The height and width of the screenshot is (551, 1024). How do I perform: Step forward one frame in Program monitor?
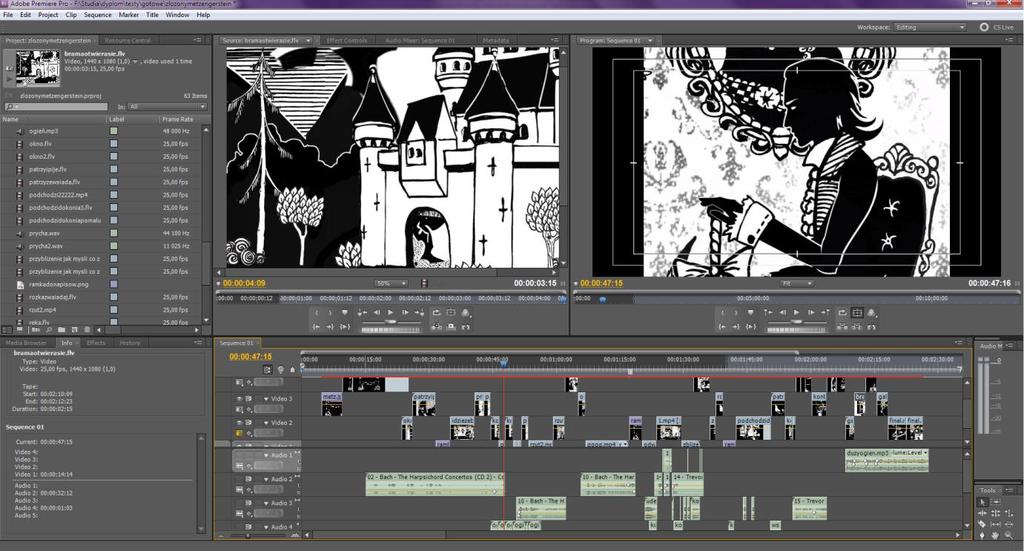tap(810, 313)
